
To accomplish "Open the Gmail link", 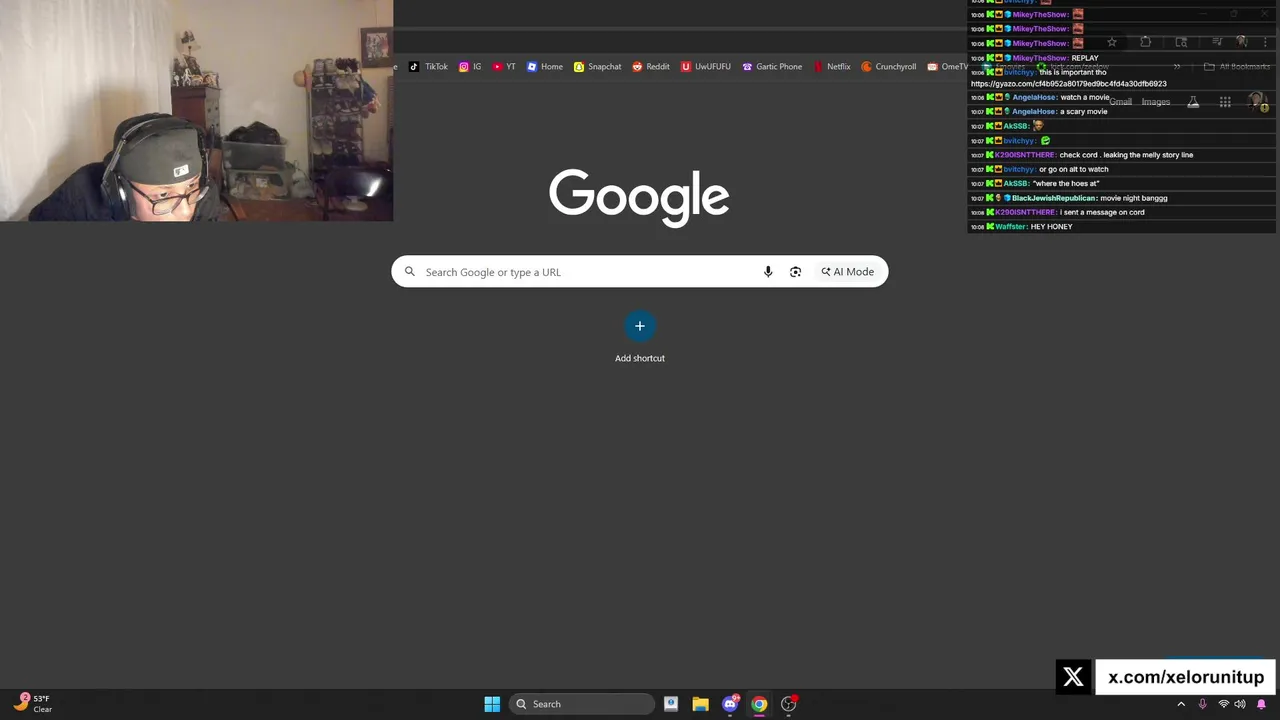I will (x=1120, y=102).
